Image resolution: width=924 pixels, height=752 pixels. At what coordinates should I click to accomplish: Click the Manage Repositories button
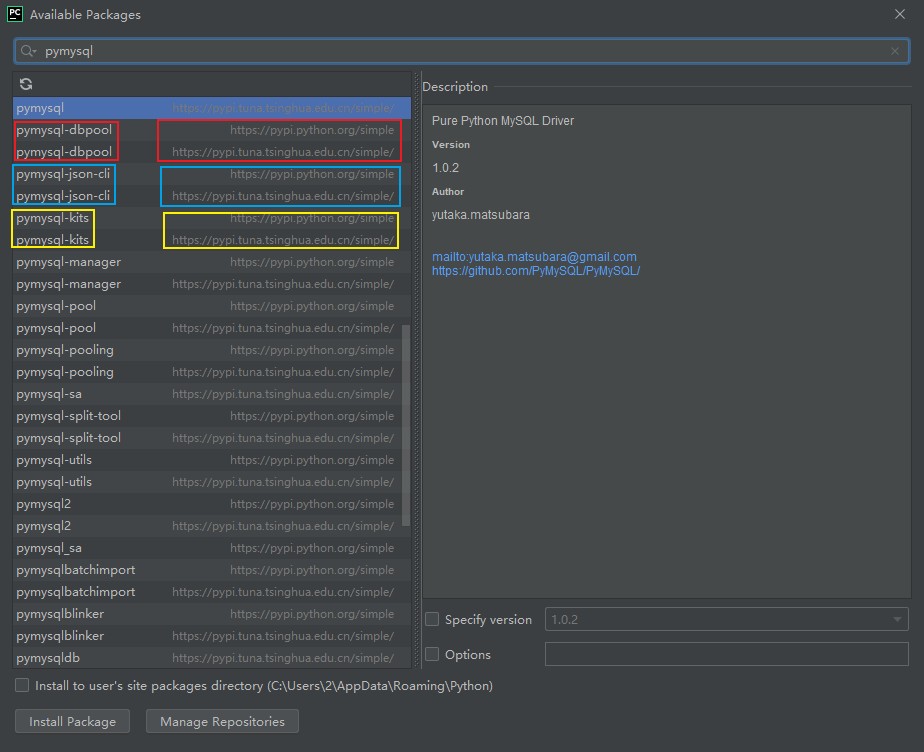tap(222, 721)
